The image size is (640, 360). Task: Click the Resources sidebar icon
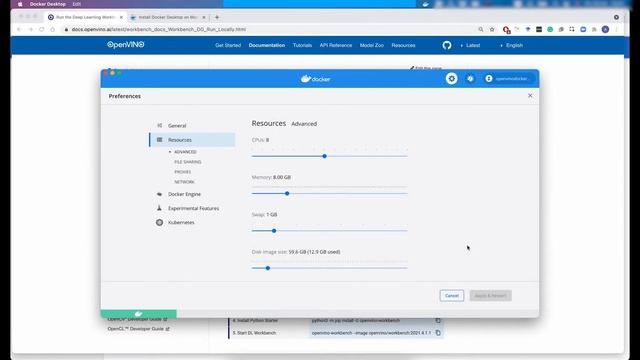[160, 140]
